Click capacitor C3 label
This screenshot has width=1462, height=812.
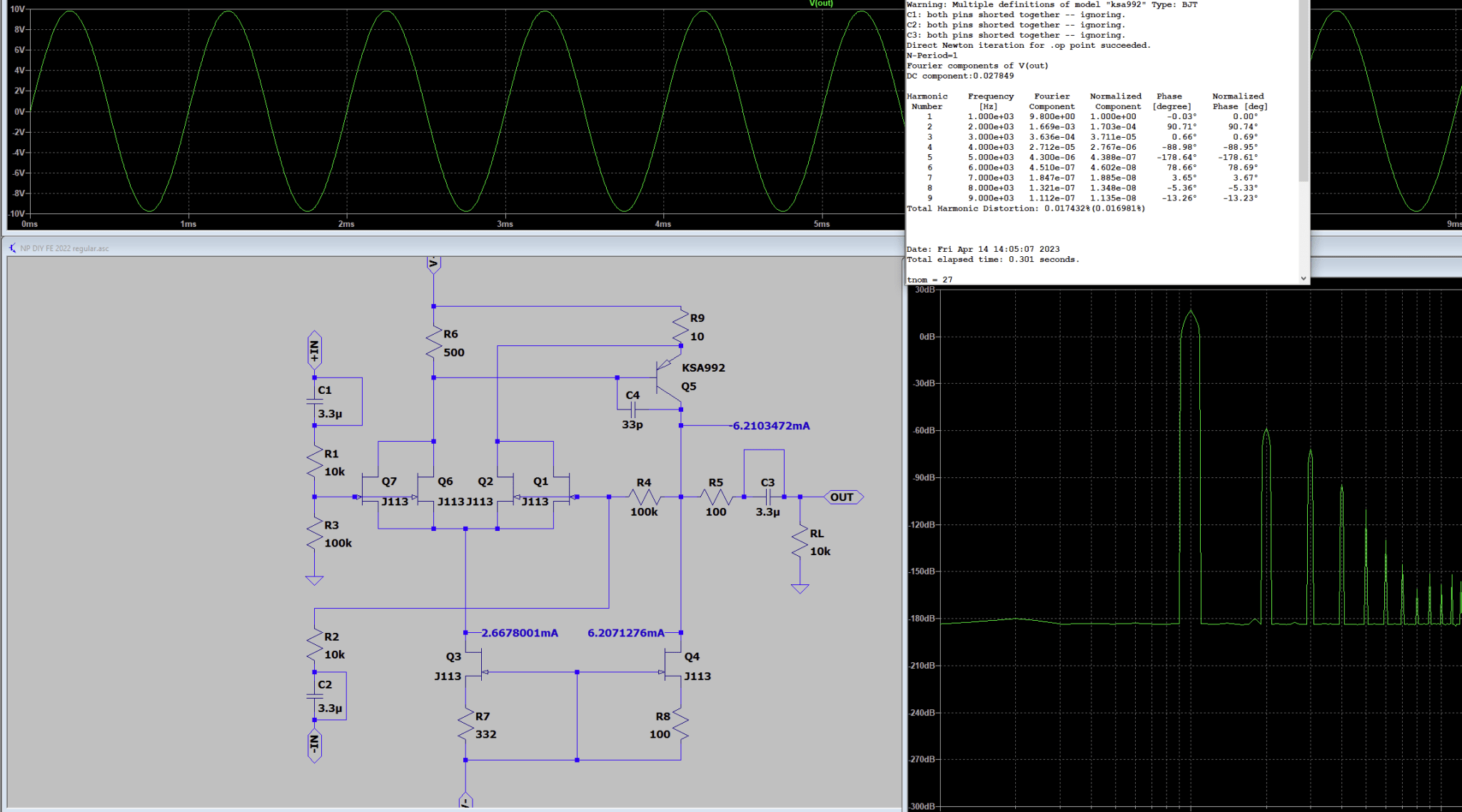tap(767, 483)
